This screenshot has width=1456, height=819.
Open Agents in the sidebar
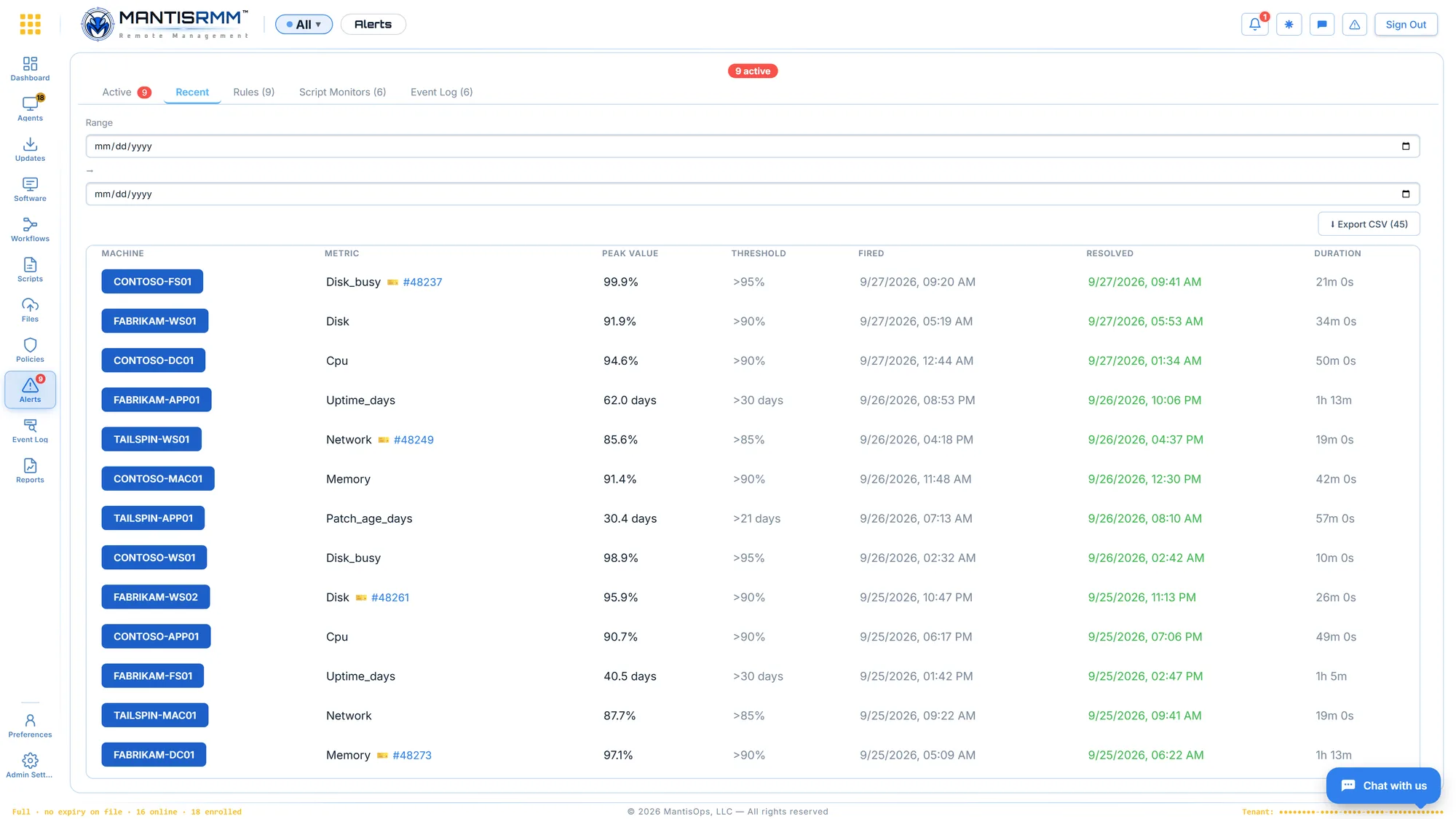click(x=30, y=109)
